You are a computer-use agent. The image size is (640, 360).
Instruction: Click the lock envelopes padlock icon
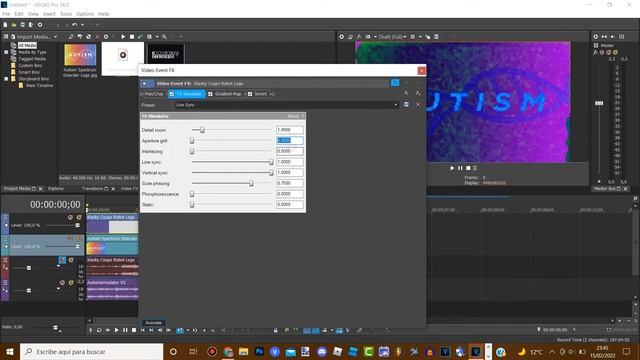pos(276,330)
